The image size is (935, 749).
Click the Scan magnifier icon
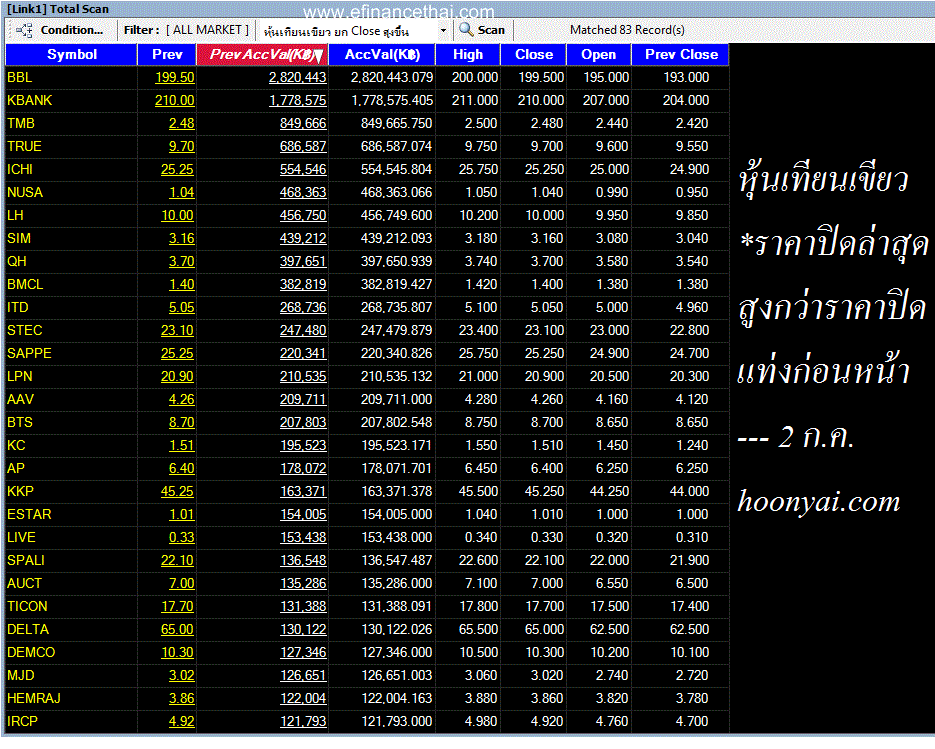[x=466, y=30]
